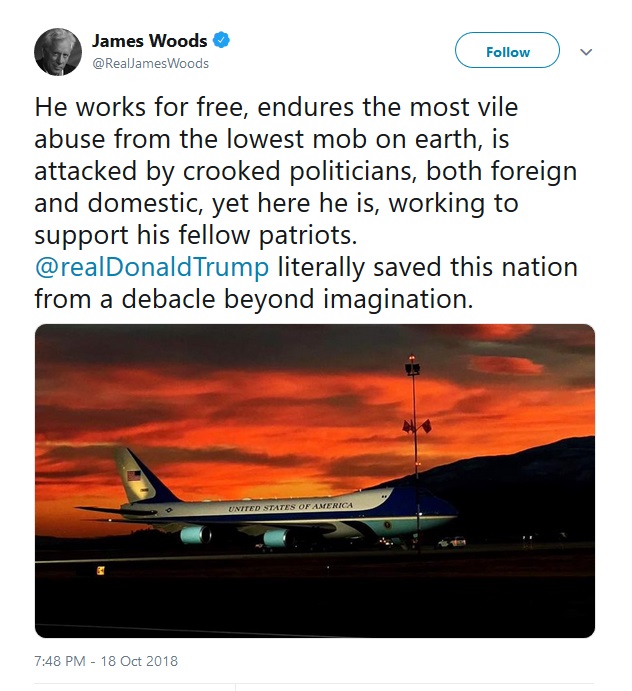Visit the @RealJamesWoods handle
The width and height of the screenshot is (632, 691).
(x=150, y=63)
